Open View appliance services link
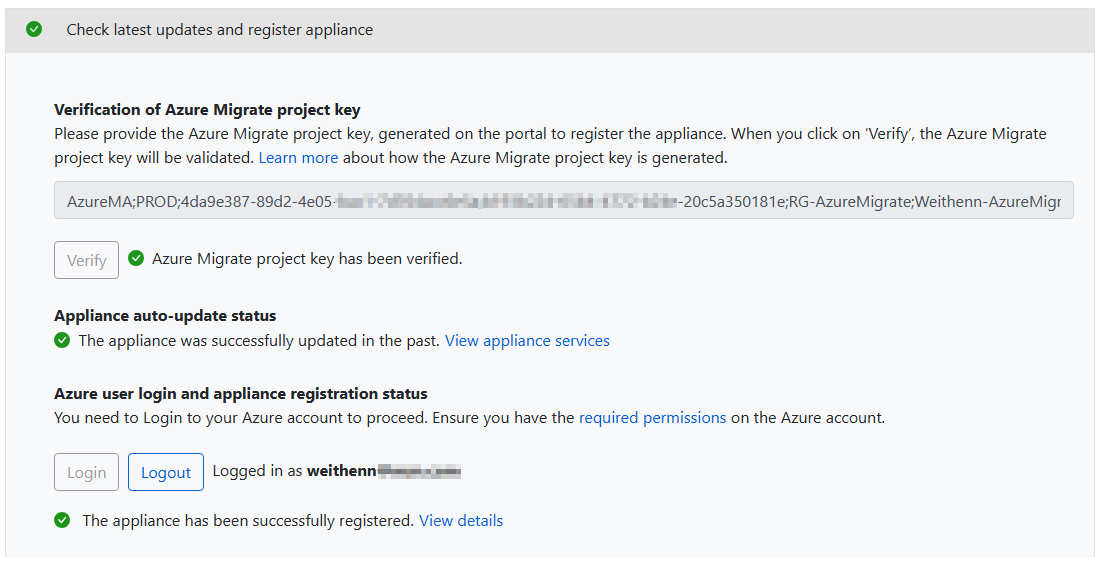The image size is (1099, 563). click(527, 341)
